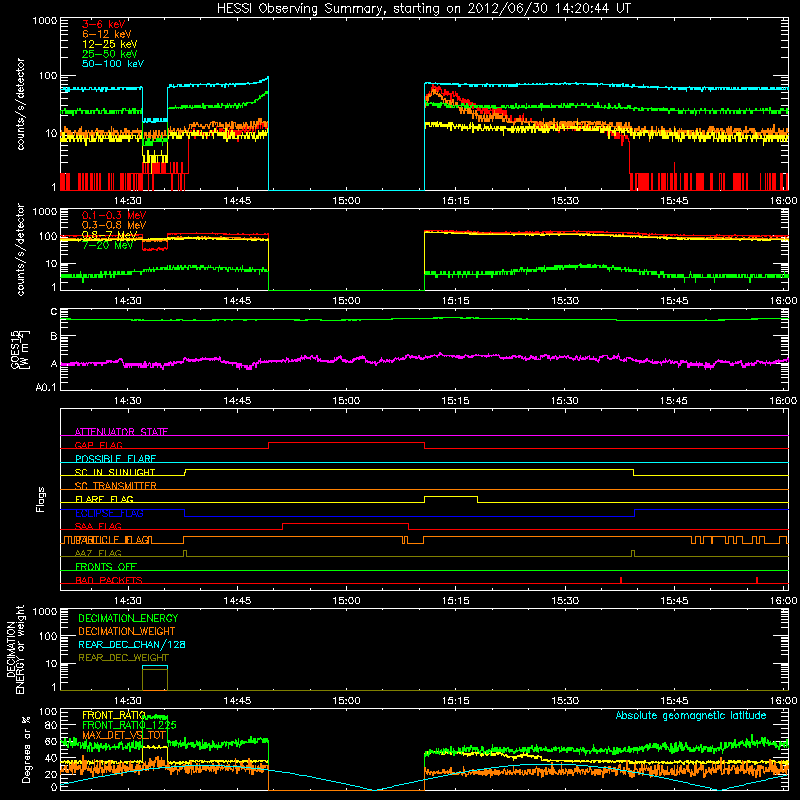Screen dimensions: 800x800
Task: Click the 0.8-7 MeV legend label
Action: [110, 235]
